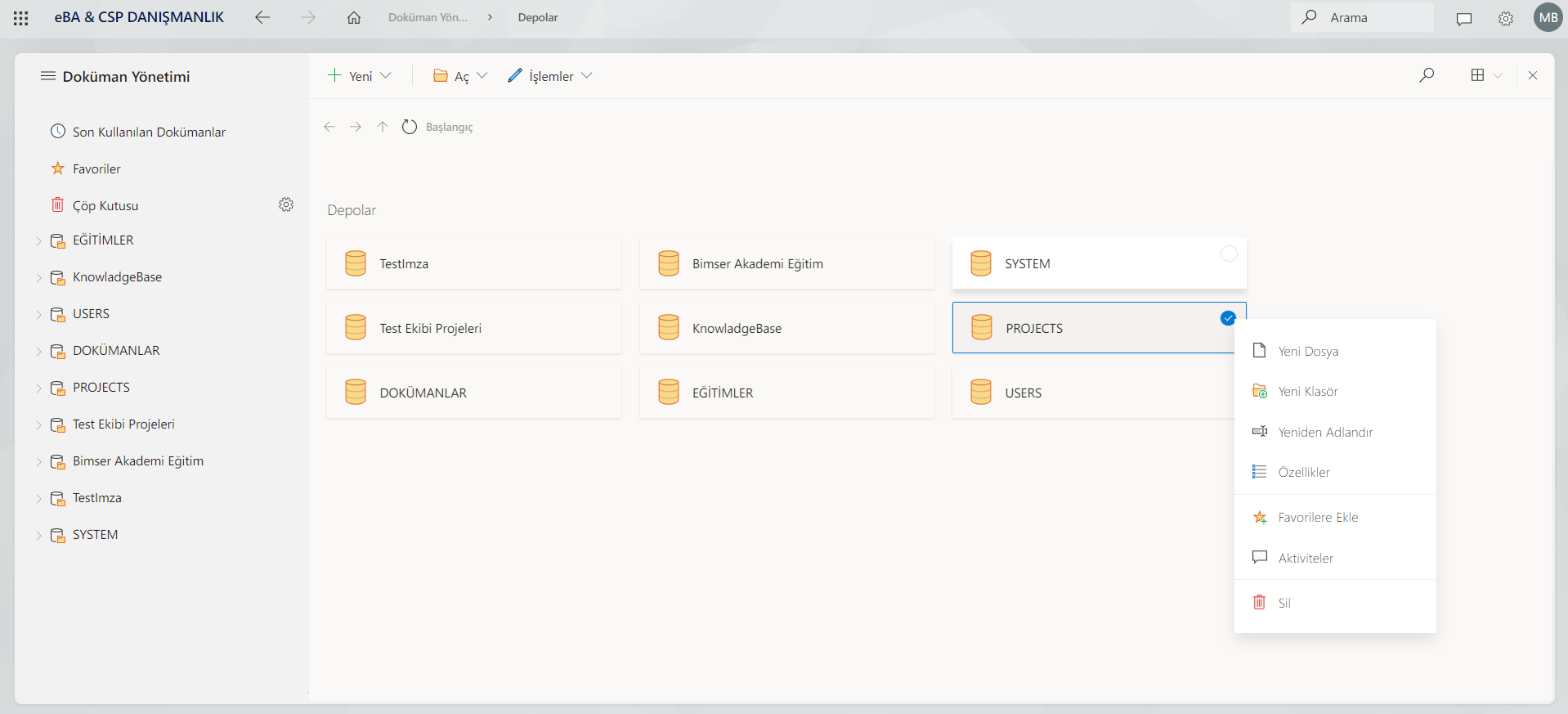Open the chat messages icon
1568x714 pixels.
pyautogui.click(x=1464, y=18)
